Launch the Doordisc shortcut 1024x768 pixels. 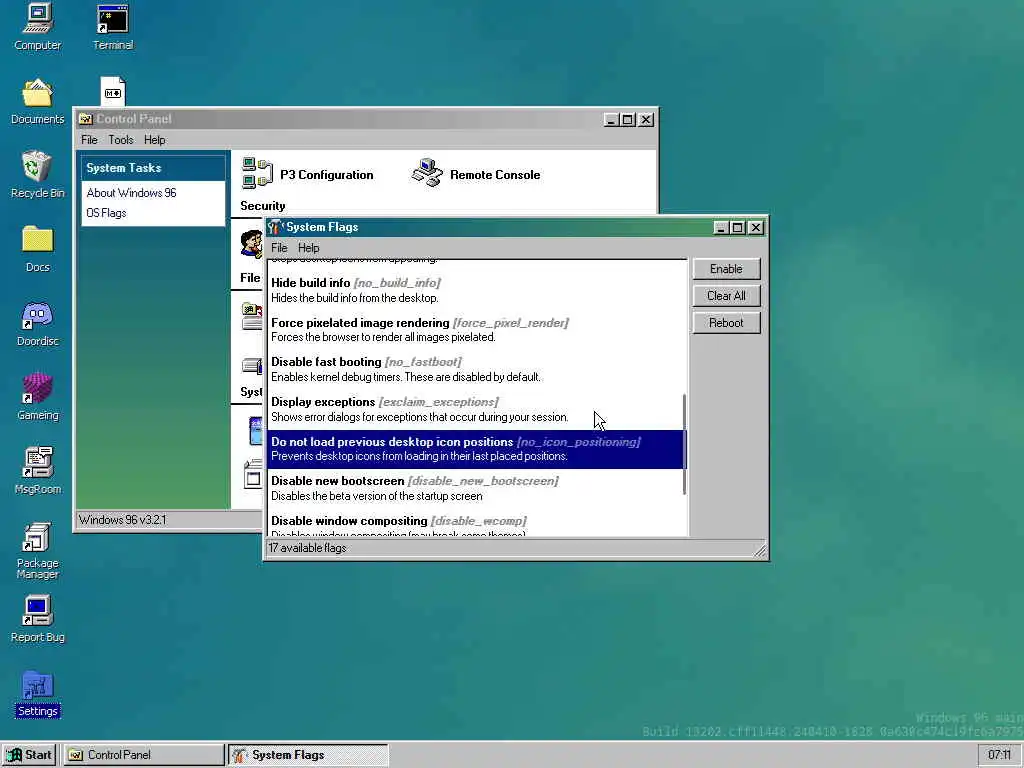point(37,323)
